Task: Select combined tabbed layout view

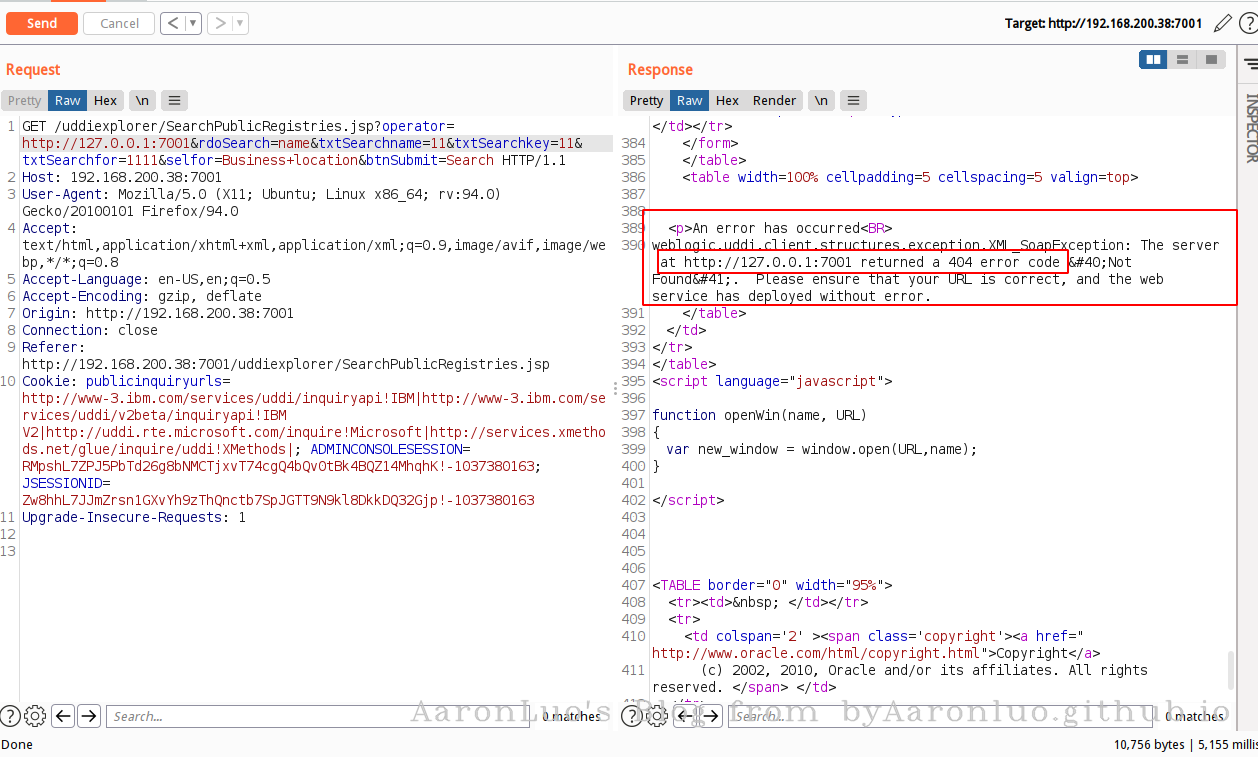Action: click(x=1211, y=60)
